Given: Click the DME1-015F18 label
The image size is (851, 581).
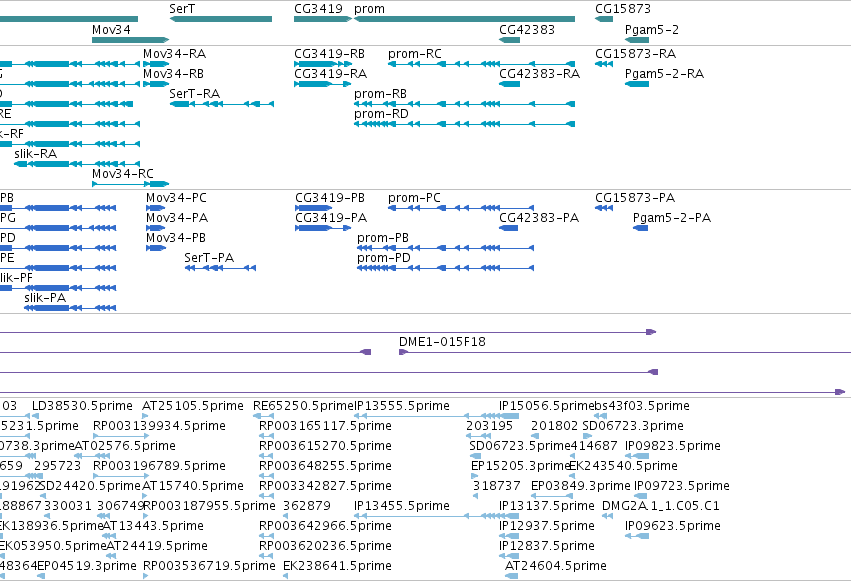Looking at the screenshot, I should (442, 342).
